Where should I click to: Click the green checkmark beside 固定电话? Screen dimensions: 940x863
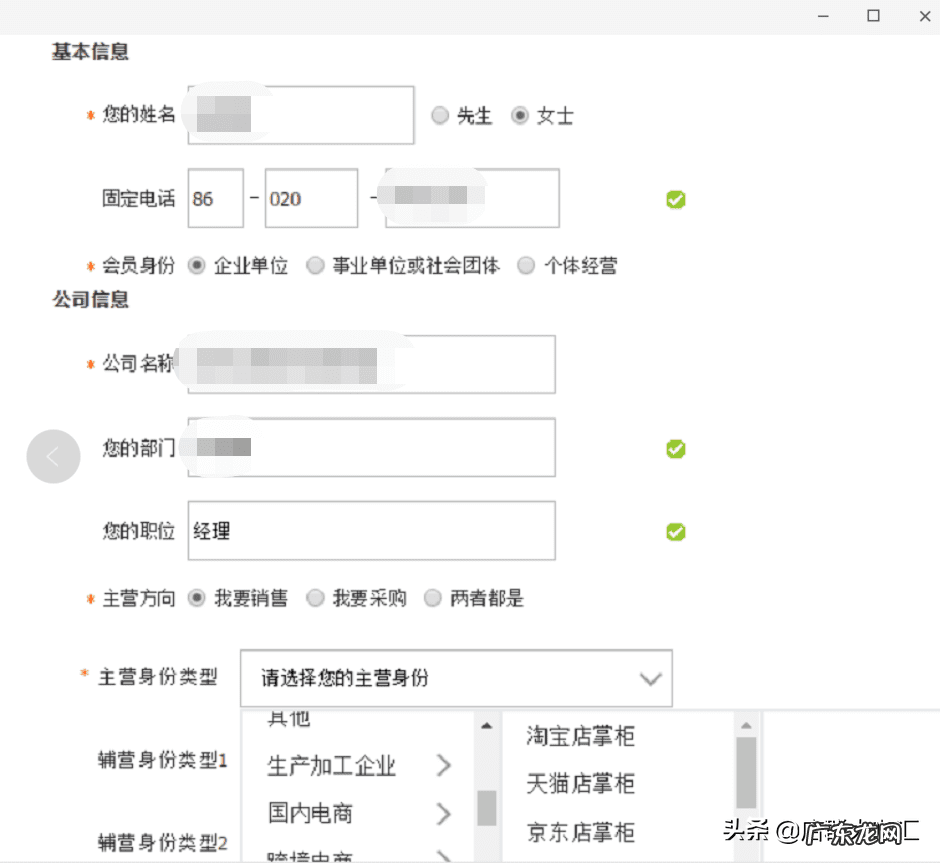[x=675, y=199]
